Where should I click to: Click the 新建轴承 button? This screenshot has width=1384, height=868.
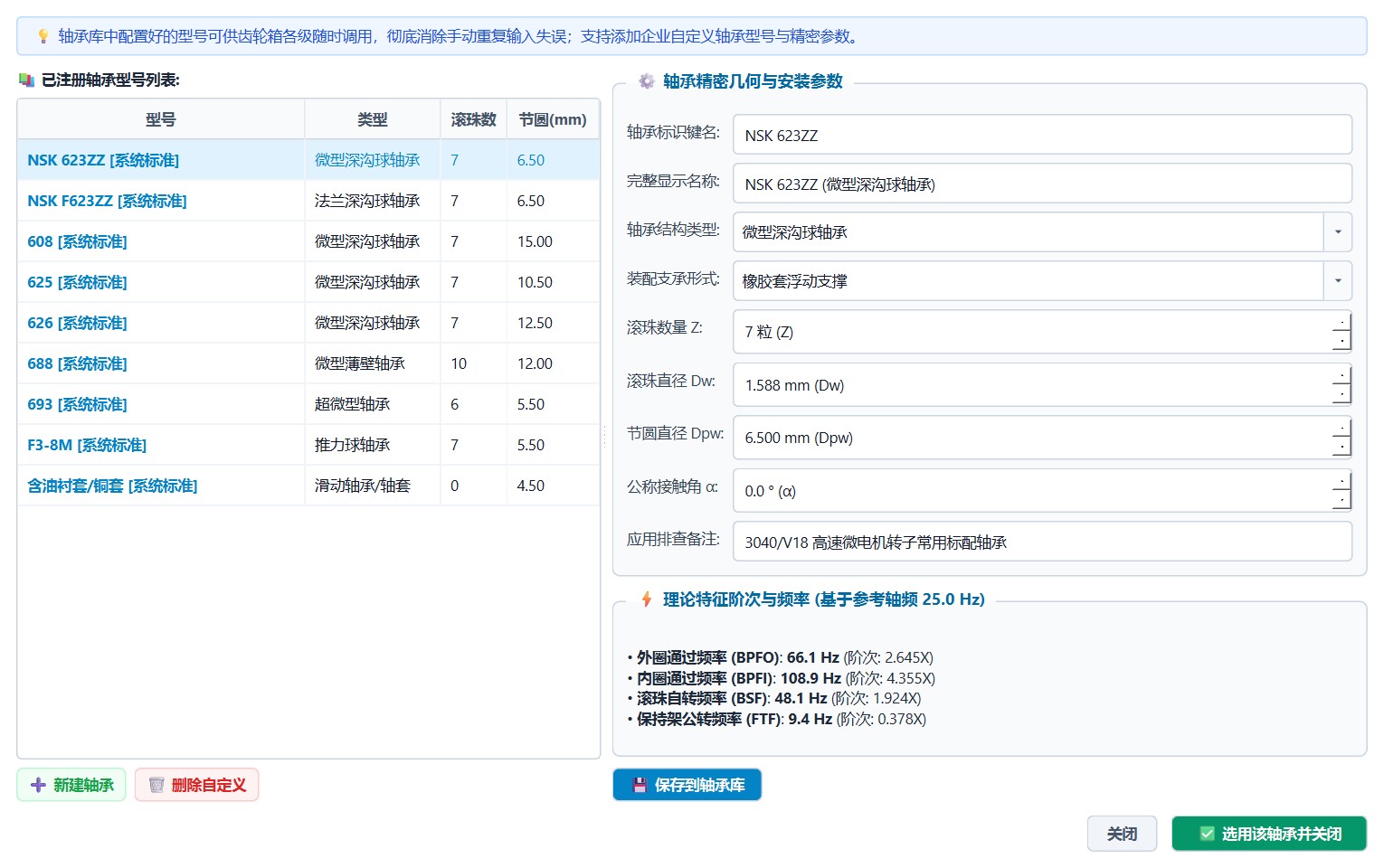tap(71, 785)
